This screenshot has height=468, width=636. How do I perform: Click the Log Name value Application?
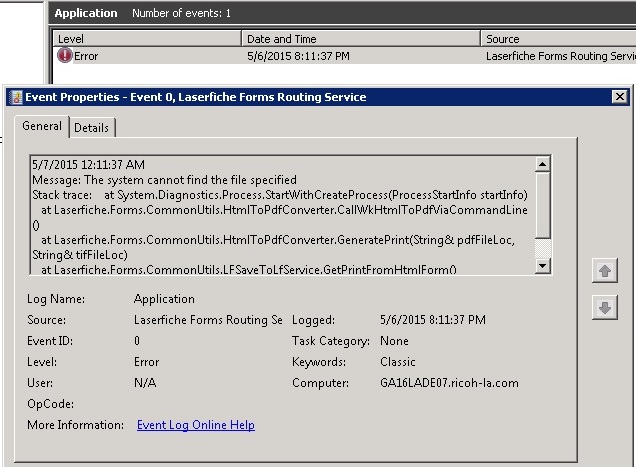[x=164, y=299]
